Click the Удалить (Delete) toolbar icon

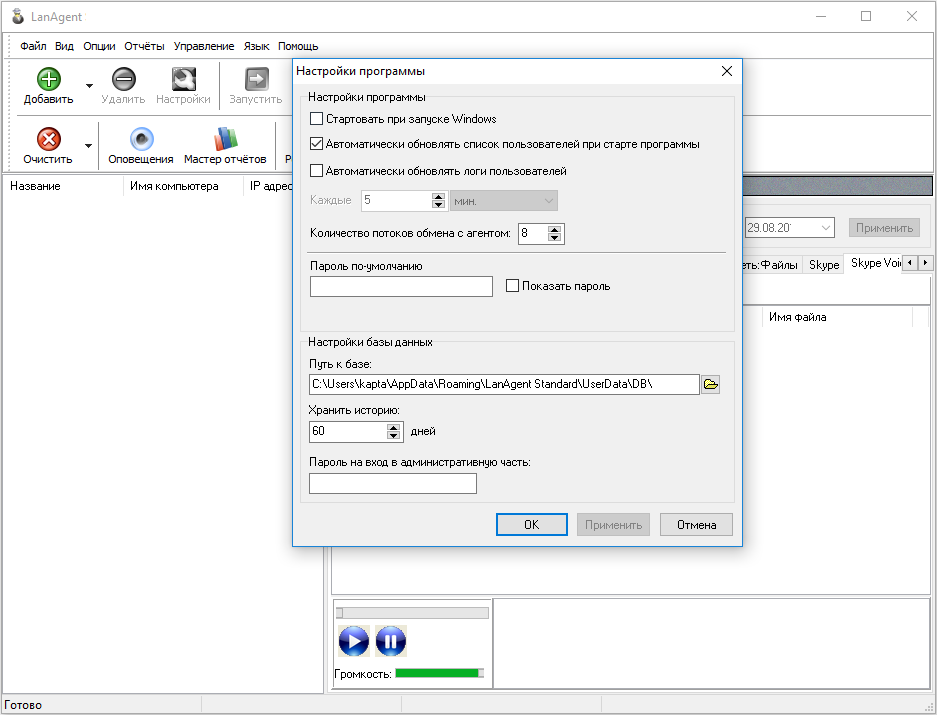pos(123,80)
